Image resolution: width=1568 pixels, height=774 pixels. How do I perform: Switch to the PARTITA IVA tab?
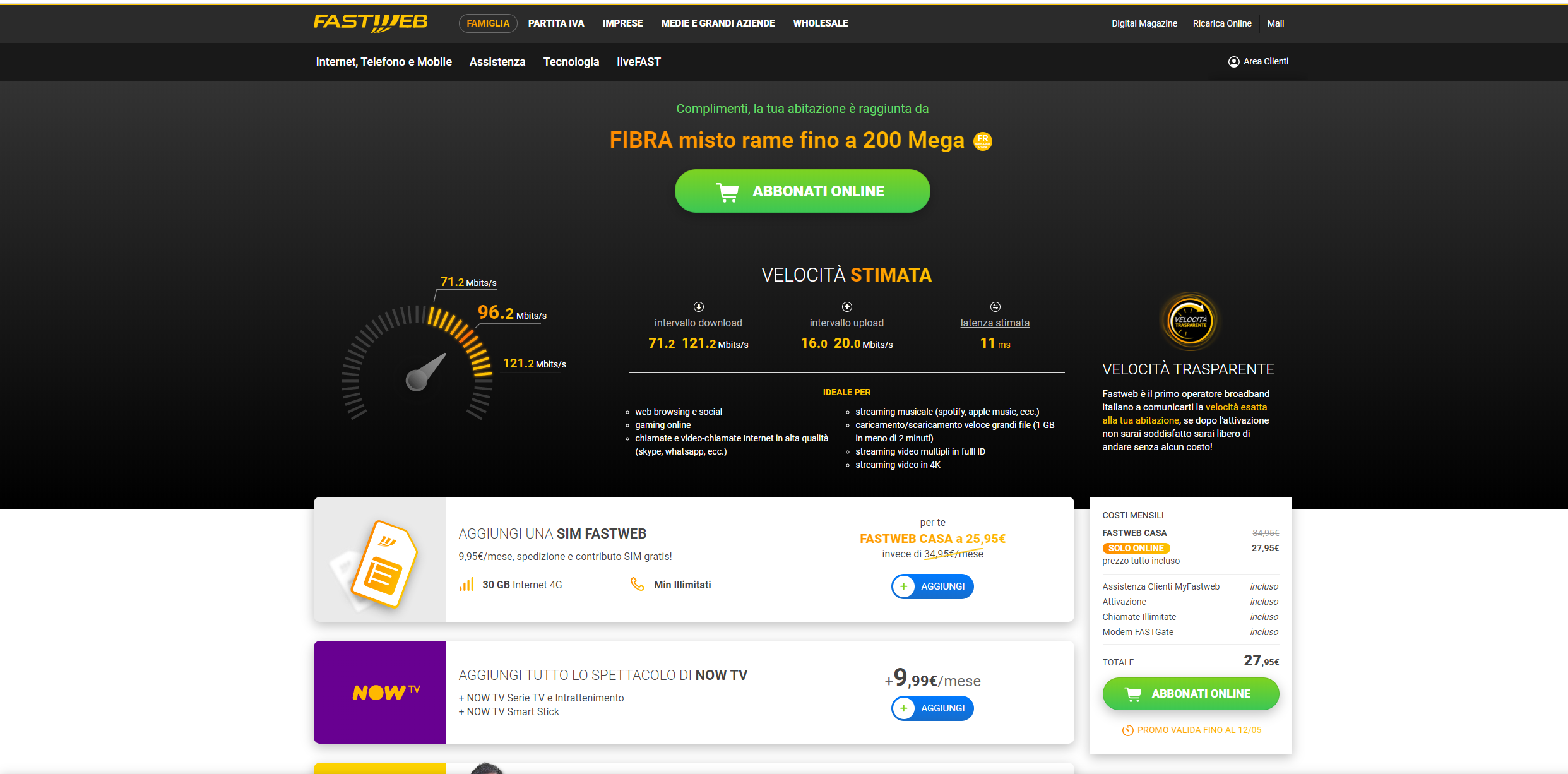(556, 23)
